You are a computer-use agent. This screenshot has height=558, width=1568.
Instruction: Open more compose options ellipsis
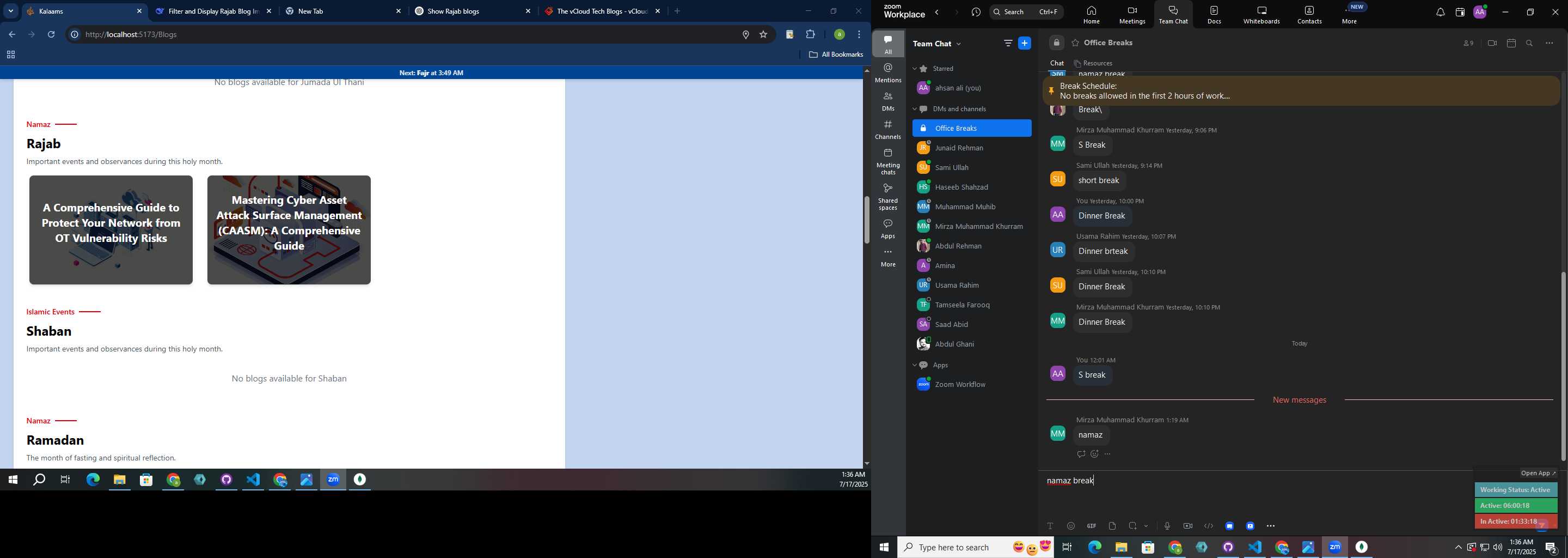click(x=1270, y=526)
